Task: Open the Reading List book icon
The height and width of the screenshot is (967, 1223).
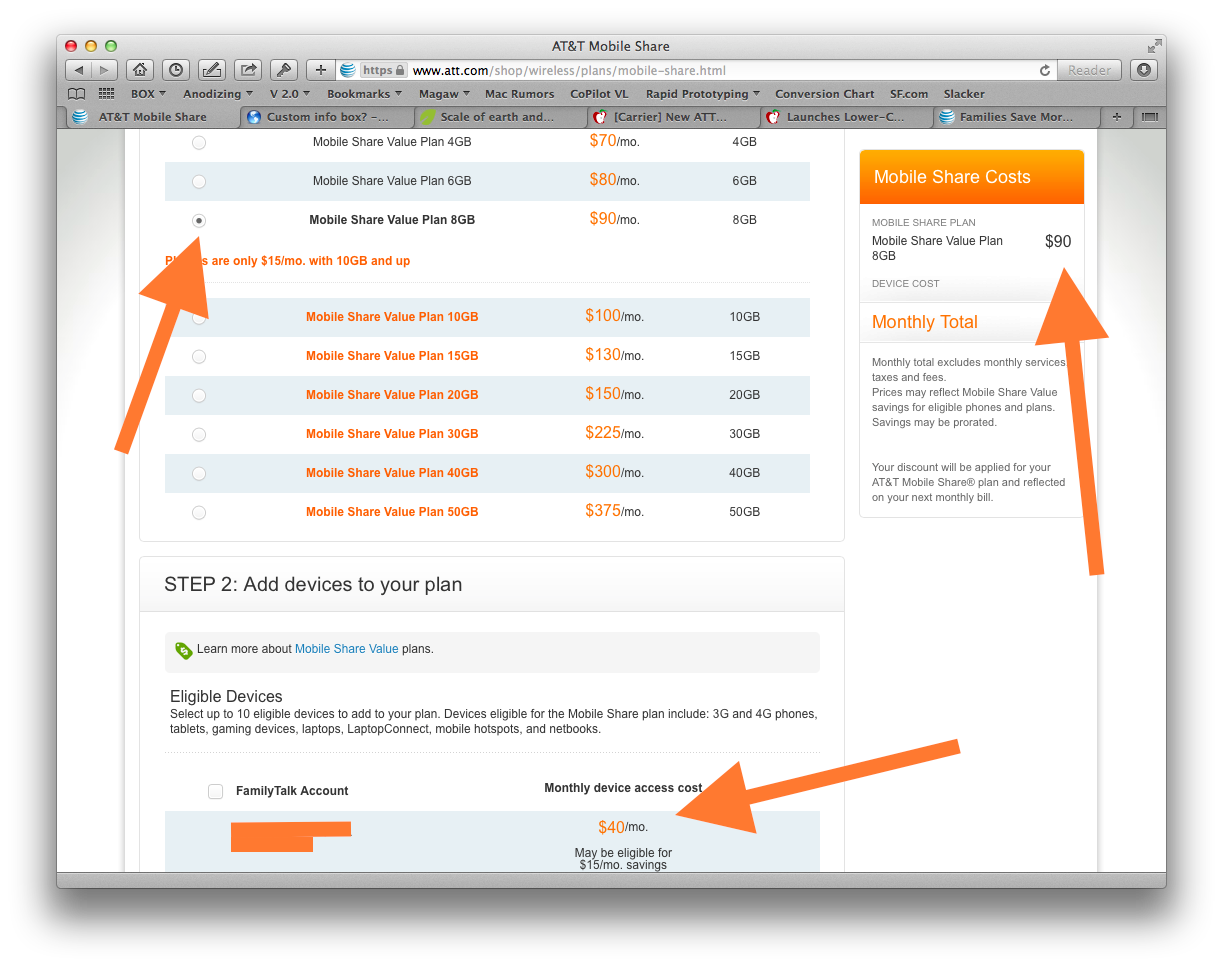Action: pos(76,94)
